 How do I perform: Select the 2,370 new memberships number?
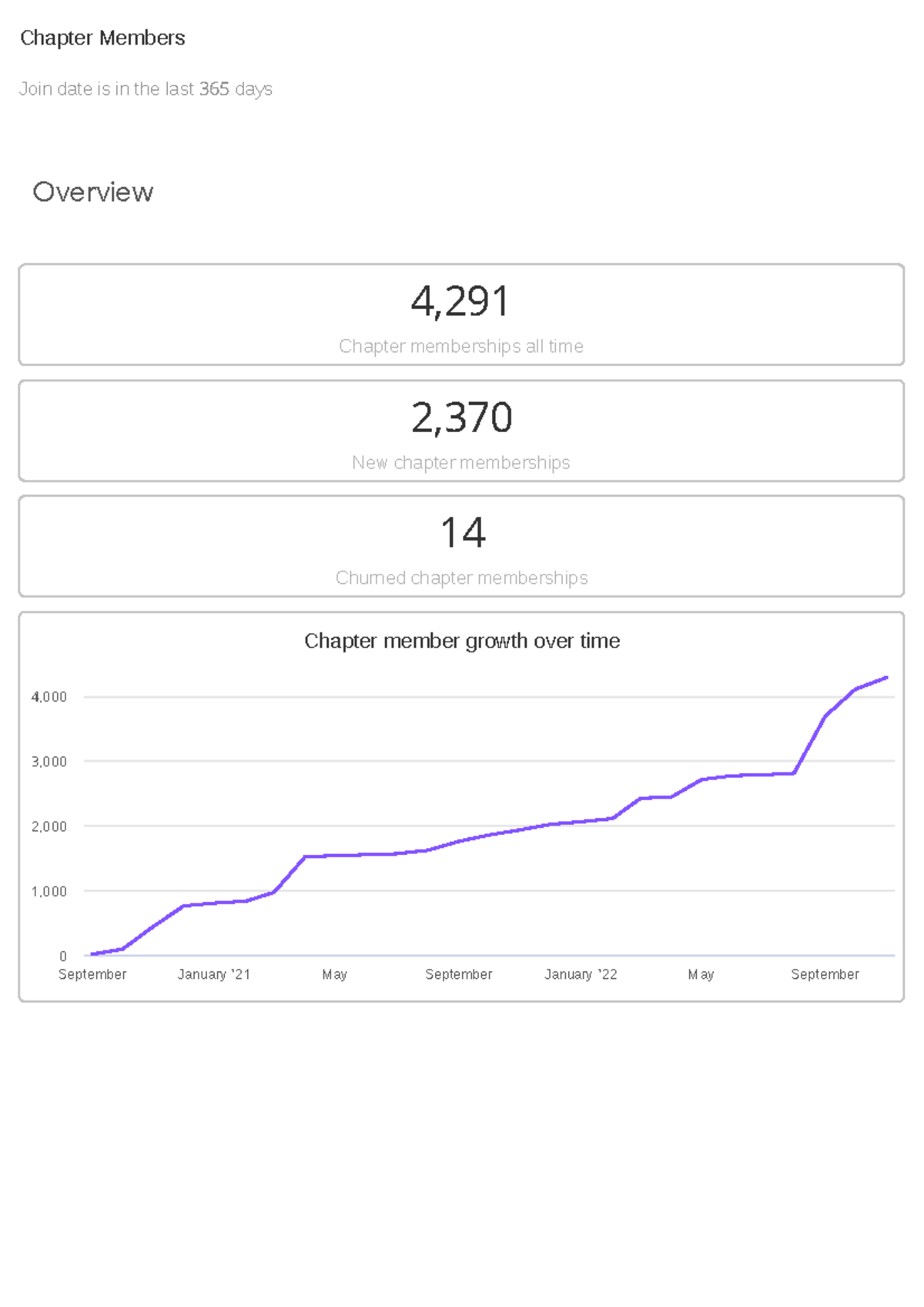(460, 417)
